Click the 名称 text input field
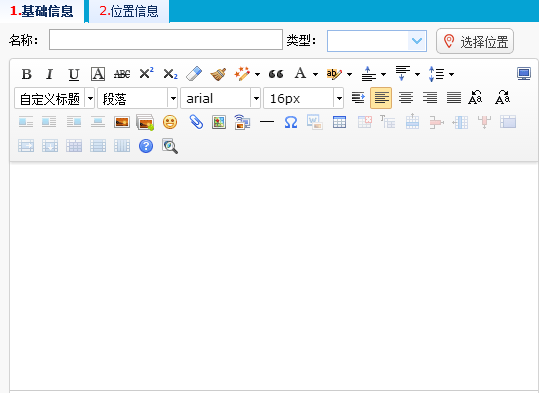Viewport: 539px width, 393px height. 166,40
